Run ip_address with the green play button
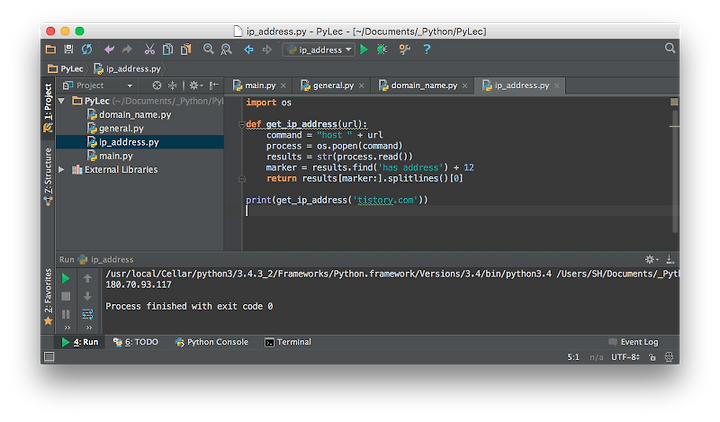This screenshot has width=720, height=422. tap(364, 49)
